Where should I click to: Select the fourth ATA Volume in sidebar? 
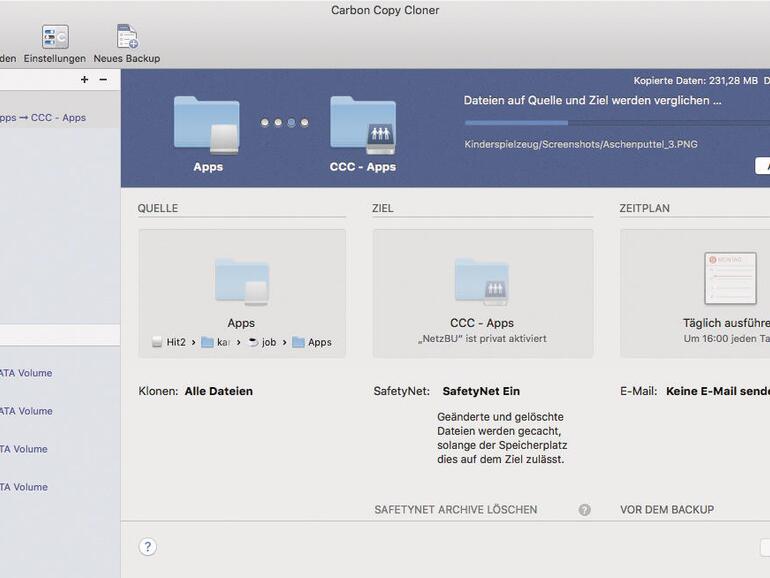point(24,487)
